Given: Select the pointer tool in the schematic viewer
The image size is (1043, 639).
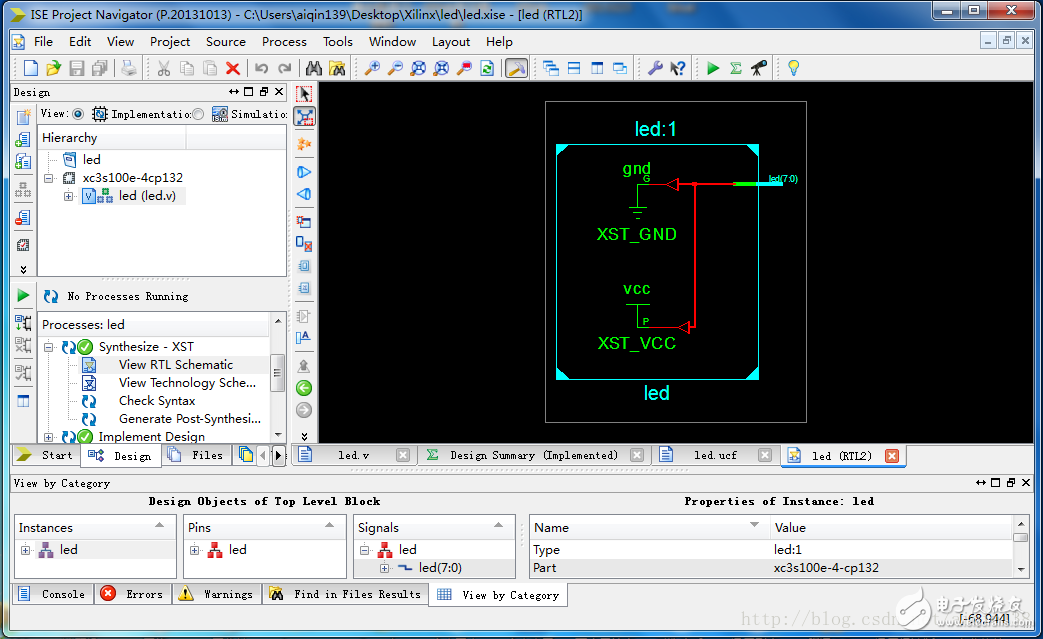Looking at the screenshot, I should [x=306, y=92].
